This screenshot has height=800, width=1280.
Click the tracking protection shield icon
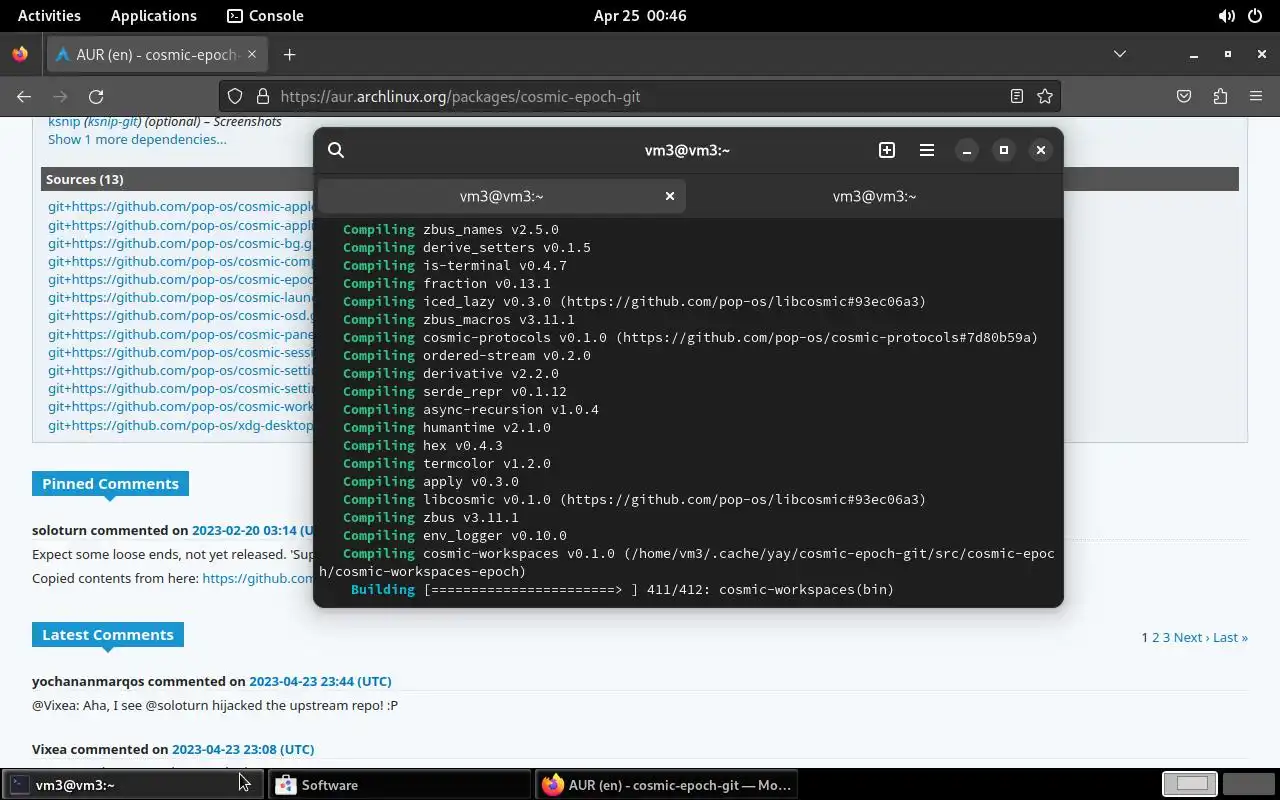[235, 96]
